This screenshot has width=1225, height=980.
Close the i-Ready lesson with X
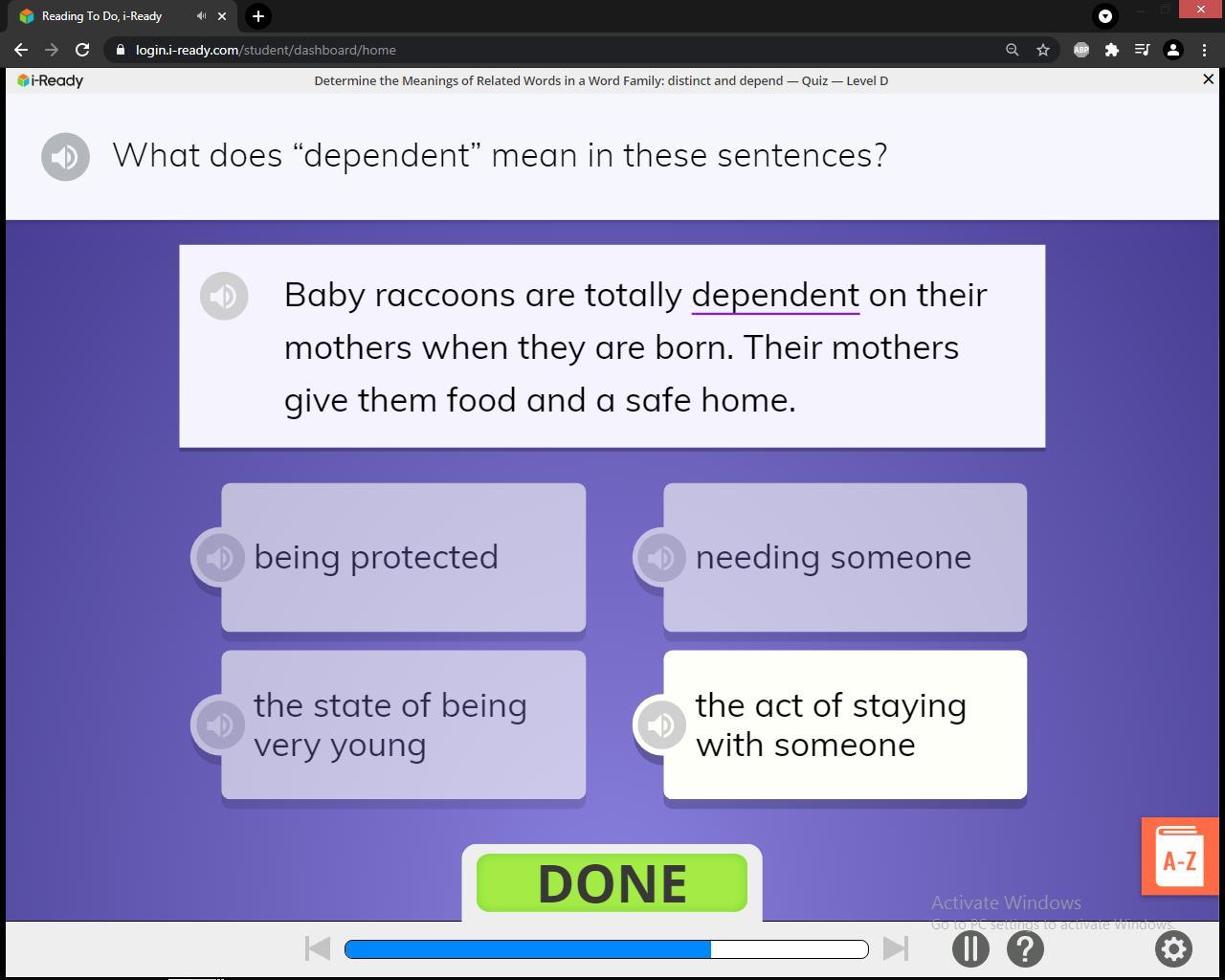1208,79
